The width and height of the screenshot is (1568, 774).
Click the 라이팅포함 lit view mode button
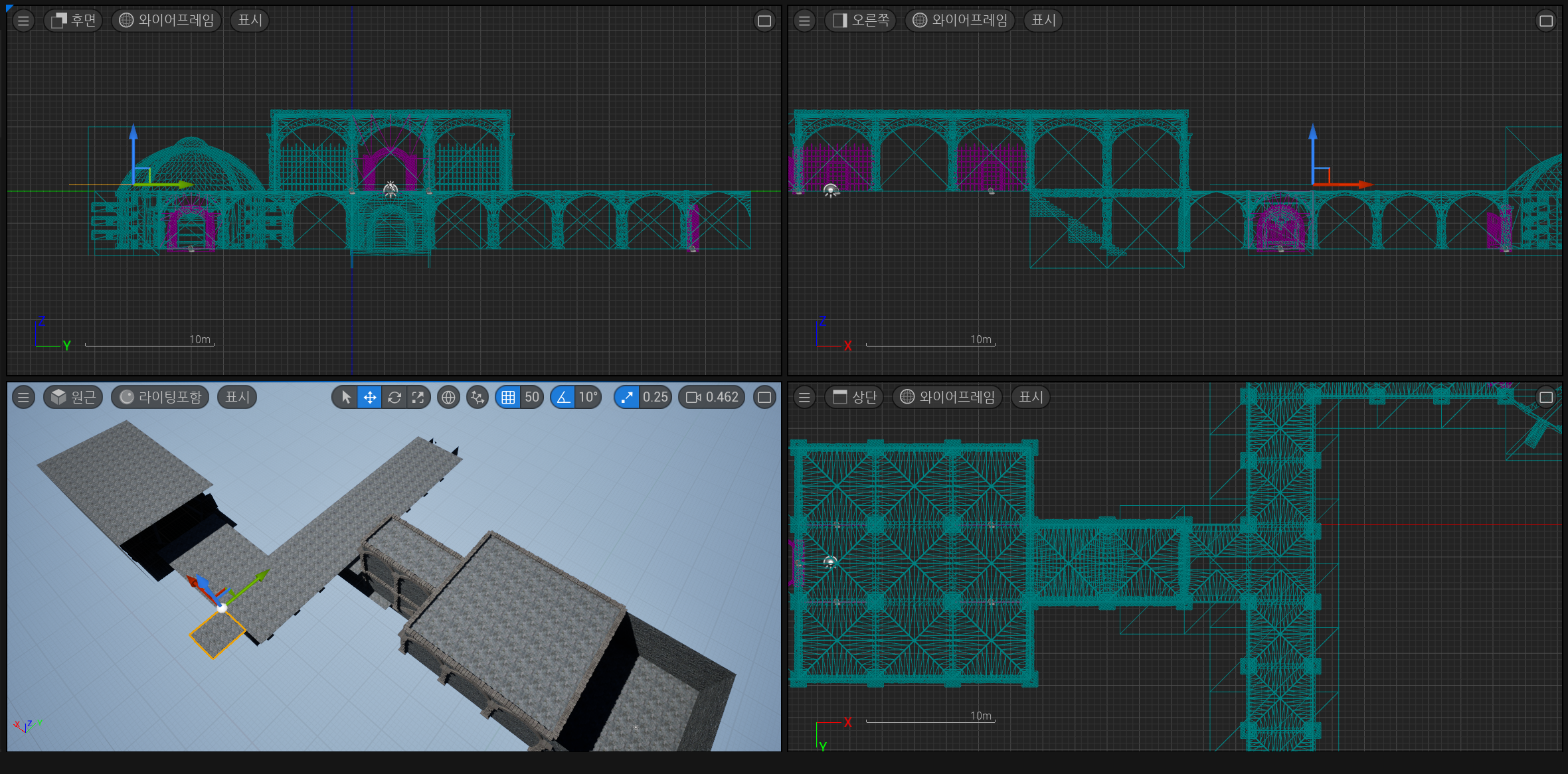point(160,397)
